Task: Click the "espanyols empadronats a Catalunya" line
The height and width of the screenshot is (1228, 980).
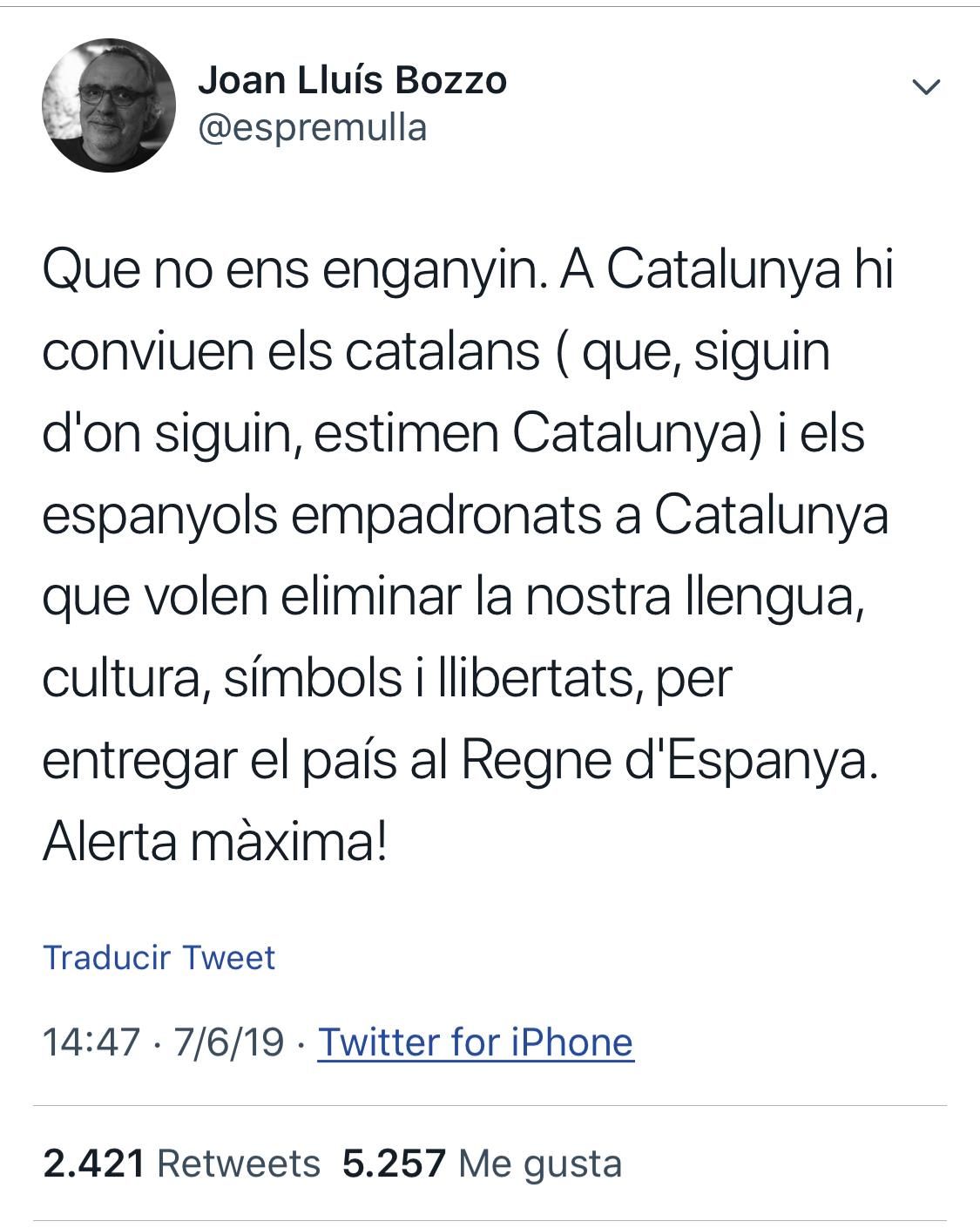Action: [x=465, y=516]
